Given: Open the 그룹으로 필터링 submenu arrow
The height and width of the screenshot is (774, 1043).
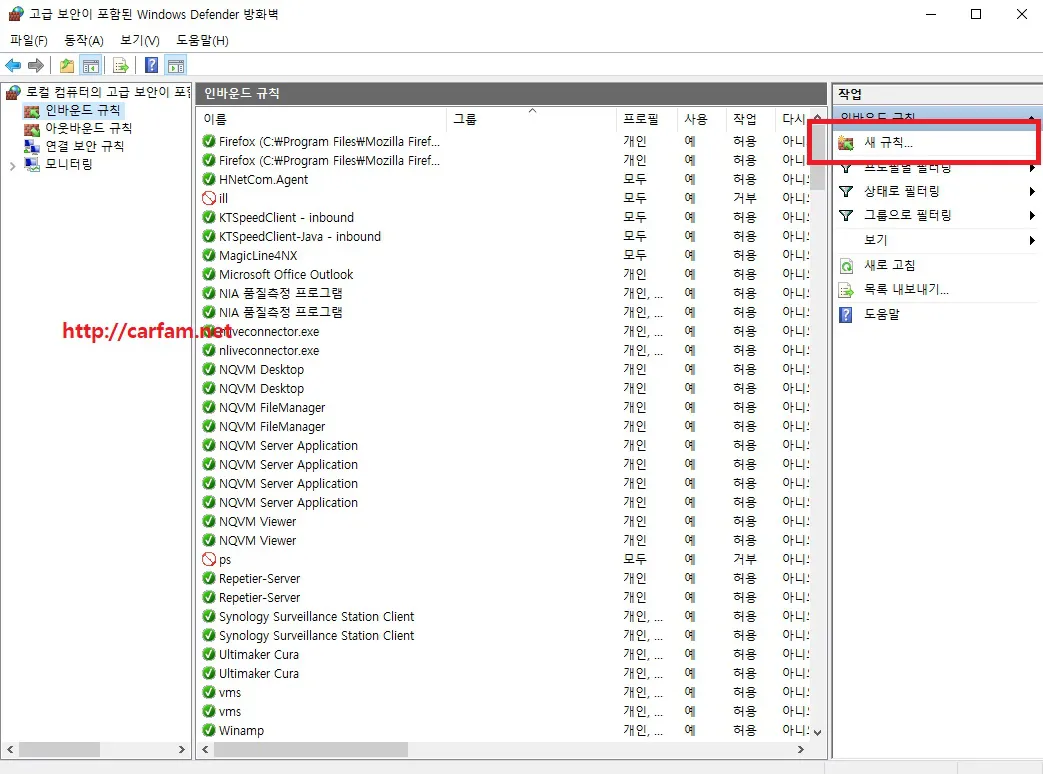Looking at the screenshot, I should pos(1032,215).
